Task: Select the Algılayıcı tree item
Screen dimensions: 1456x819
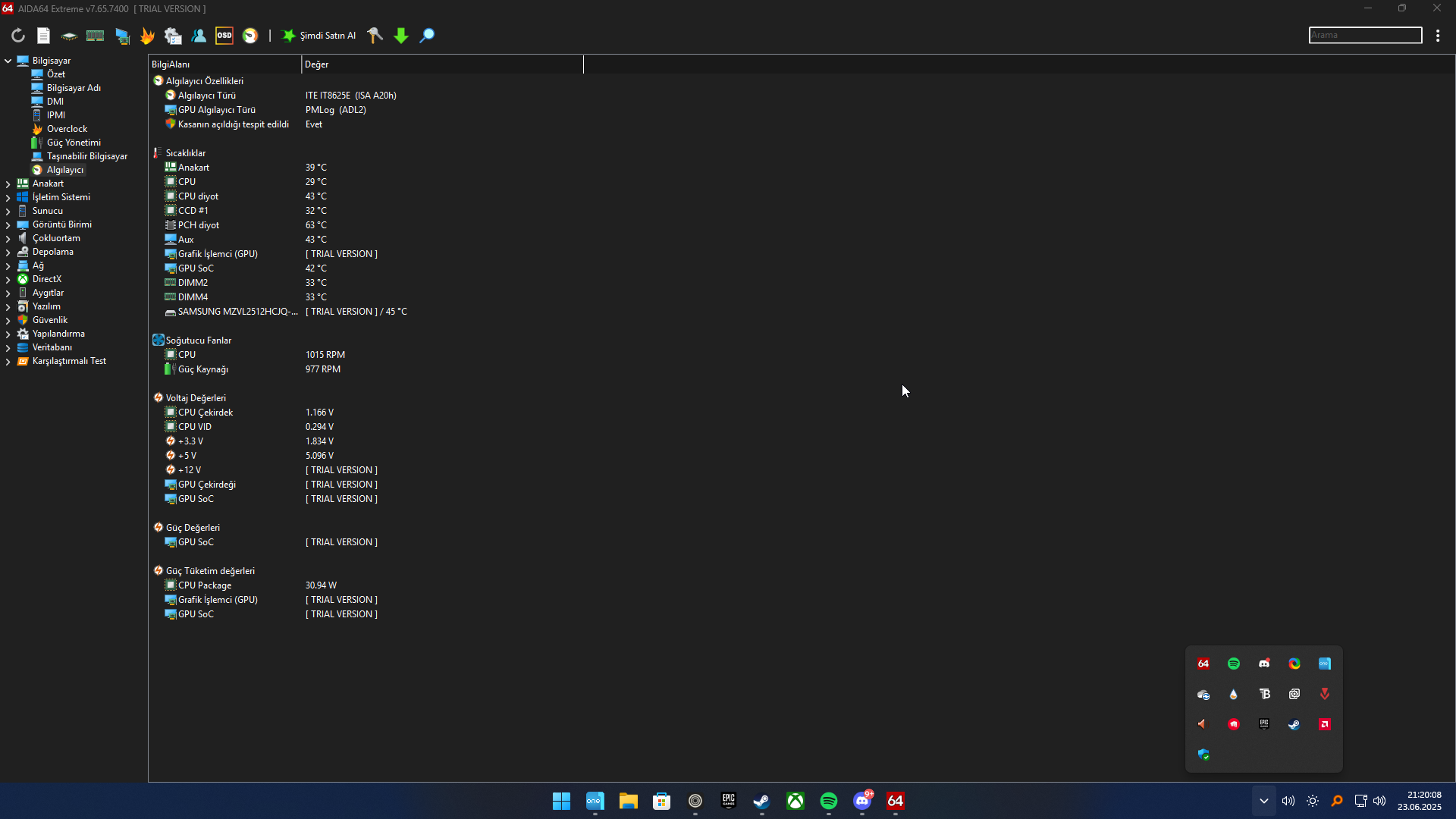Action: (x=64, y=170)
